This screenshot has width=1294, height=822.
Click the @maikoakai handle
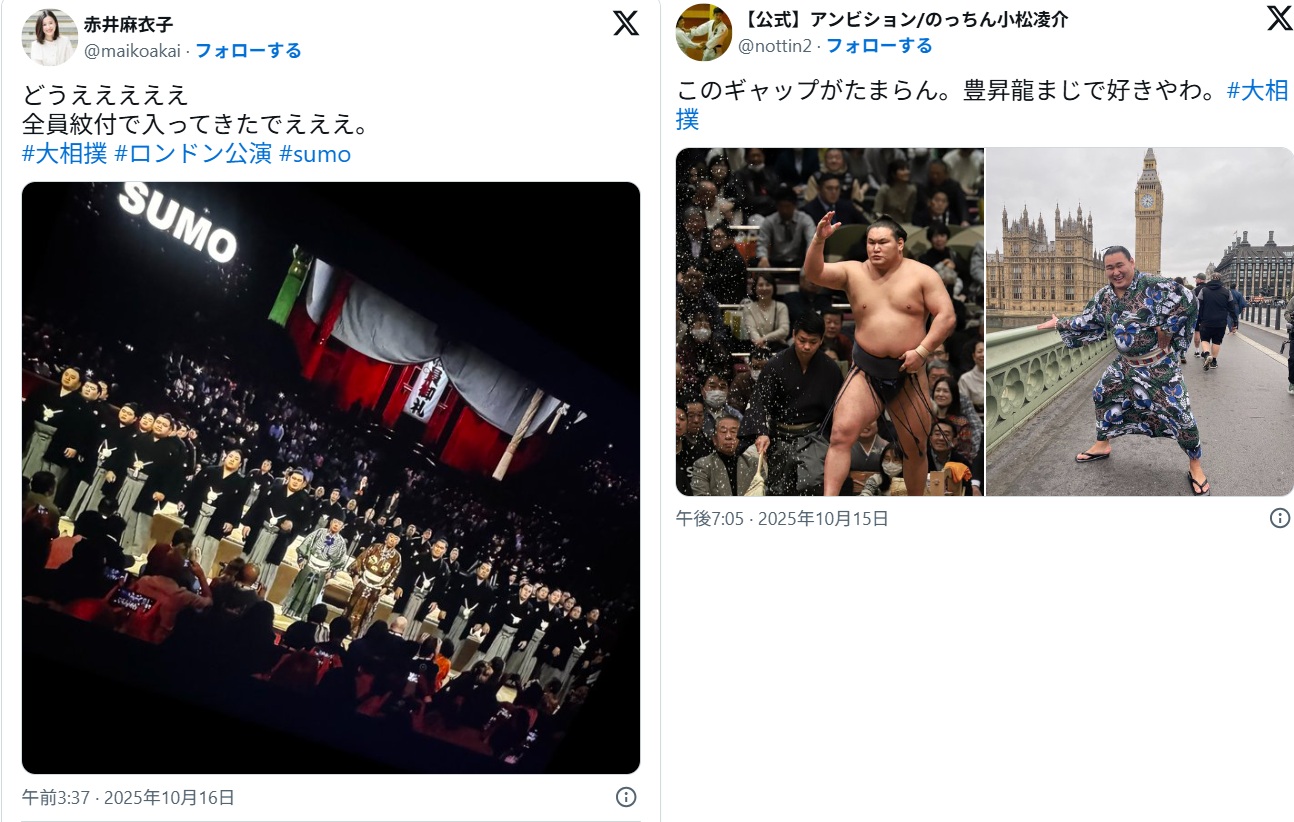[133, 50]
